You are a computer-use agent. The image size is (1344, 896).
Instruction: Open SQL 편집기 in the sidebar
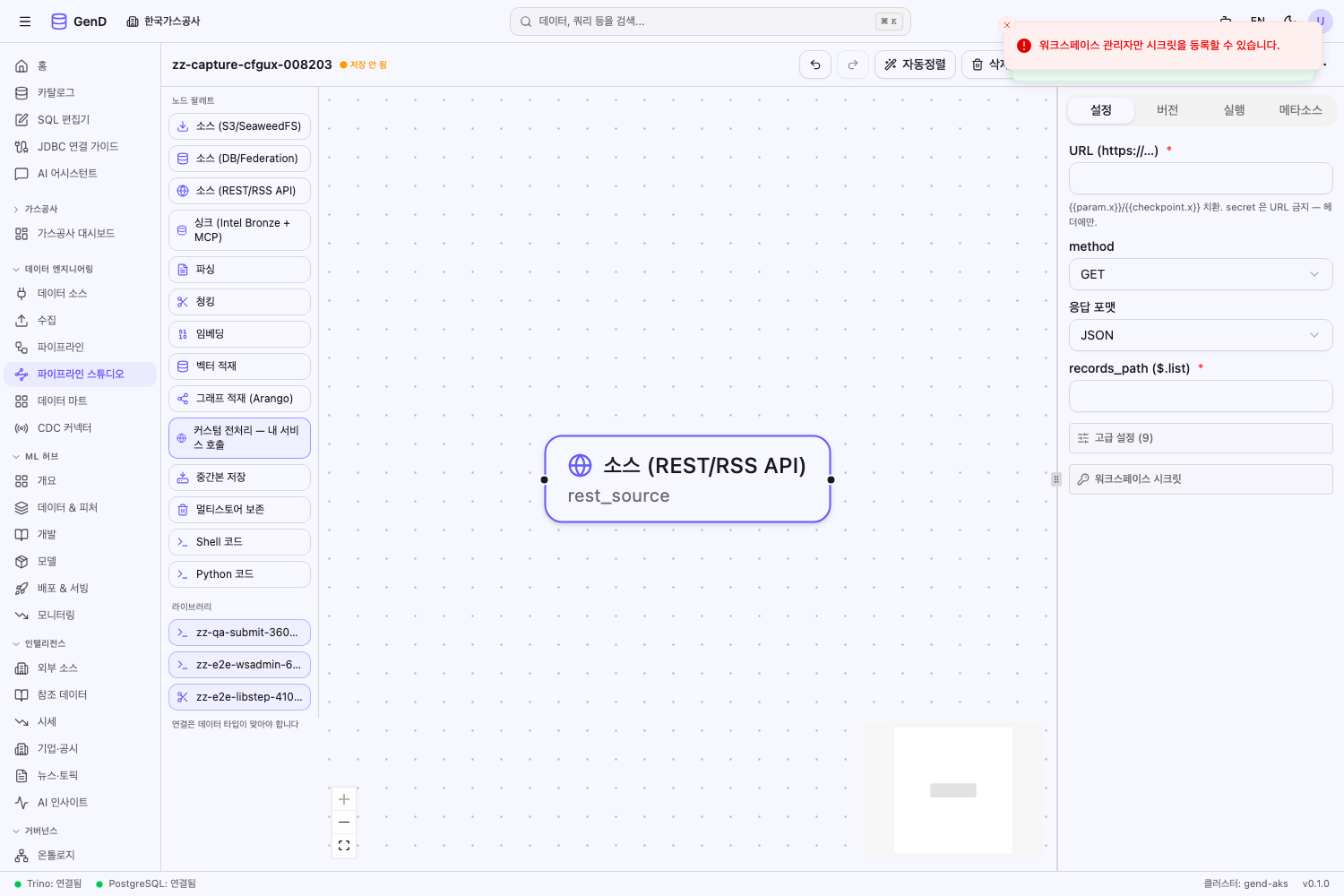[x=81, y=120]
